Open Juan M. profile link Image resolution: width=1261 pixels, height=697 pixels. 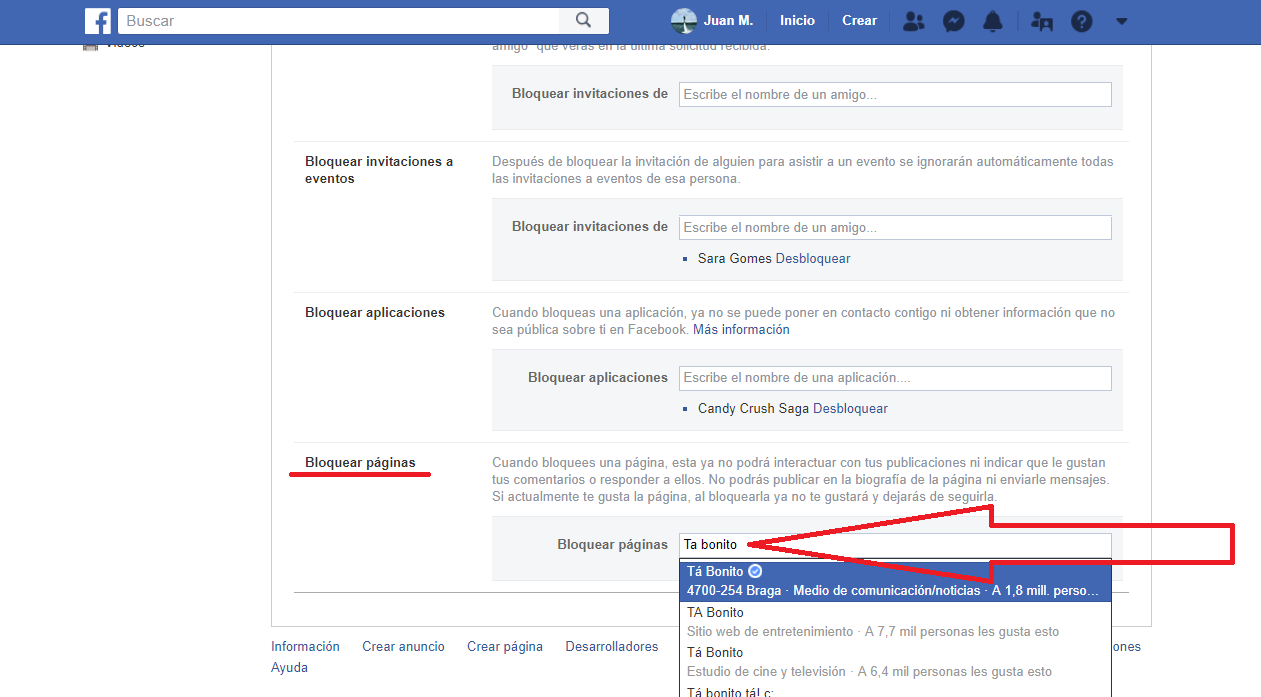coord(728,20)
